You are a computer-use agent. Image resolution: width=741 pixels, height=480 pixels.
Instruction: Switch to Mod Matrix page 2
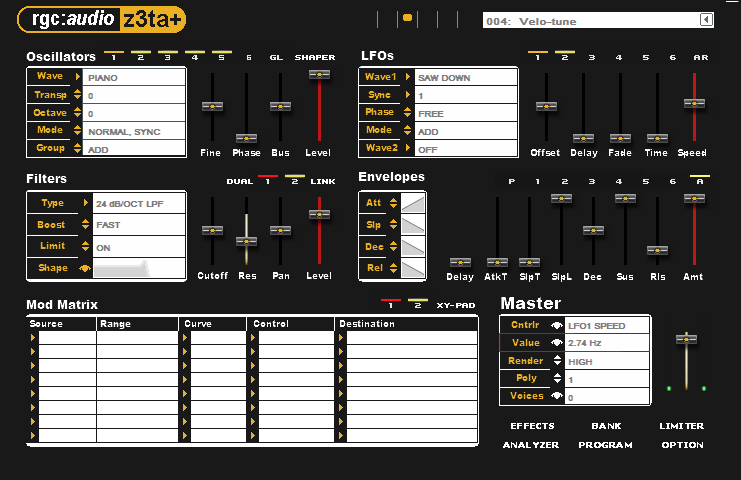[x=418, y=303]
